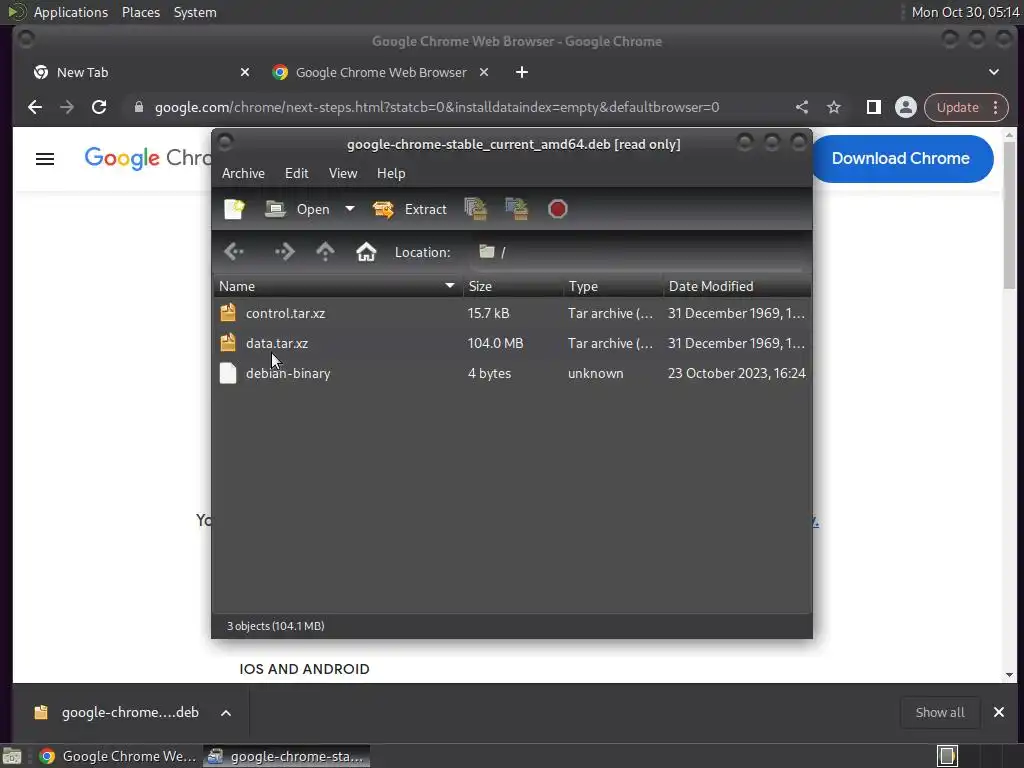1024x768 pixels.
Task: Go to archive home location
Action: 366,252
